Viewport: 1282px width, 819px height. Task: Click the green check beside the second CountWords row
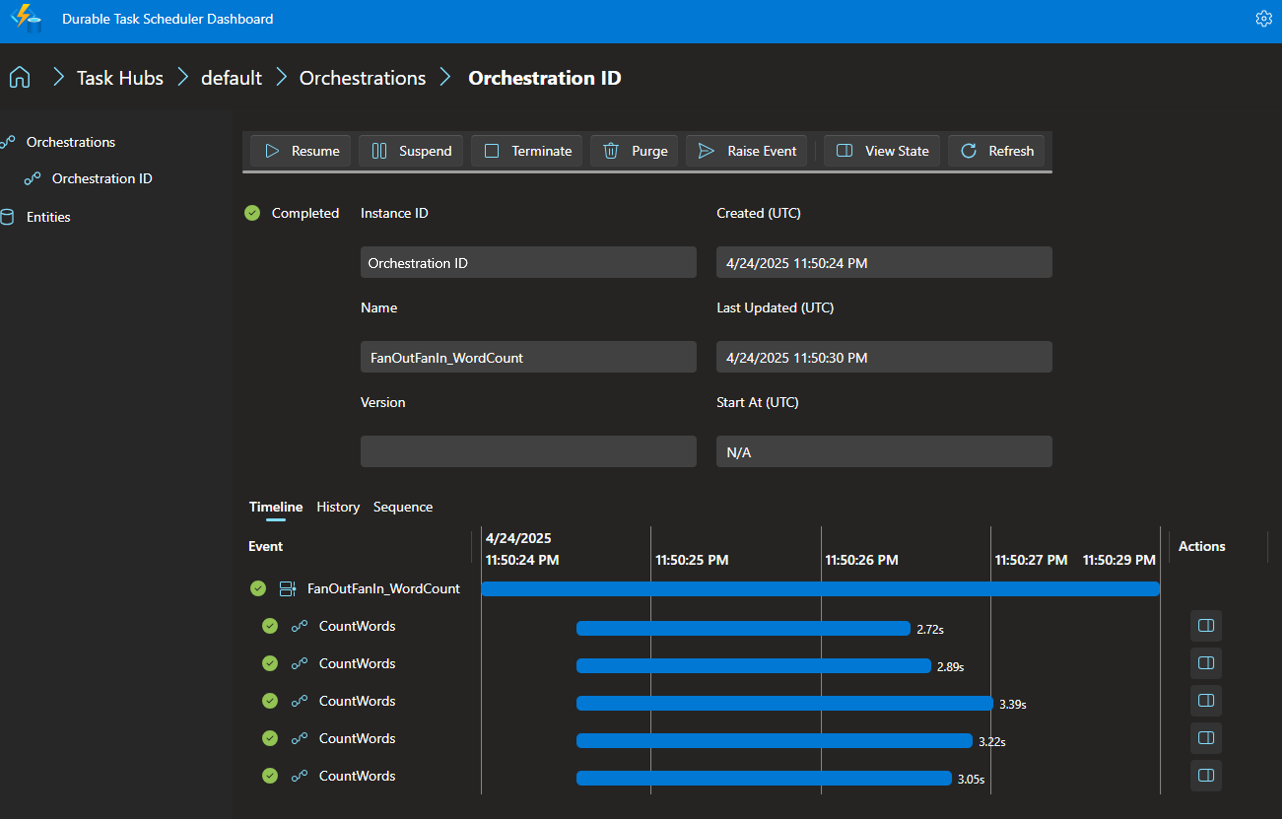(269, 663)
